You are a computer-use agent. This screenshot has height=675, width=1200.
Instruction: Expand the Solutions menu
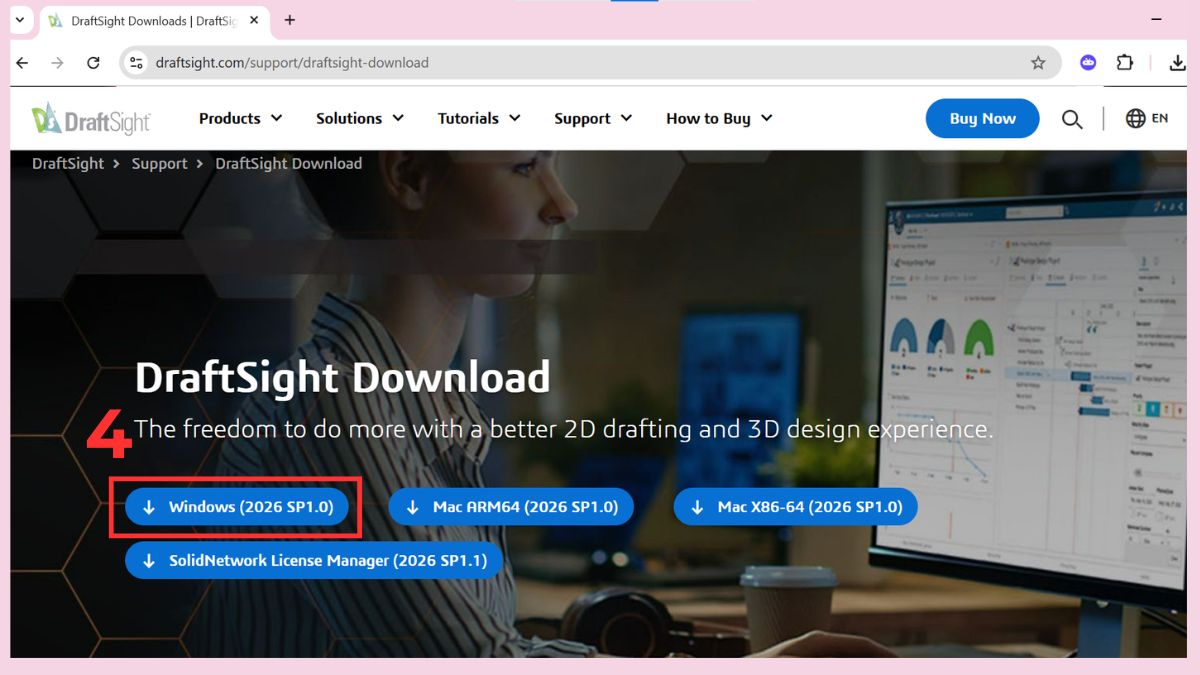click(x=360, y=118)
